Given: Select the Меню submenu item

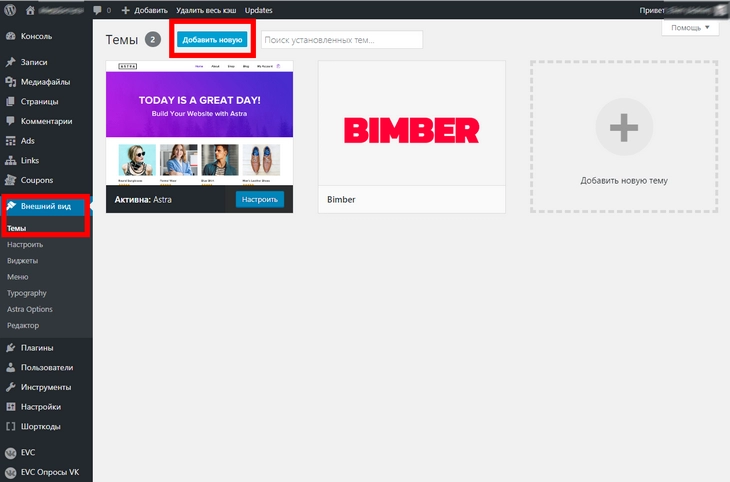Looking at the screenshot, I should (x=18, y=277).
